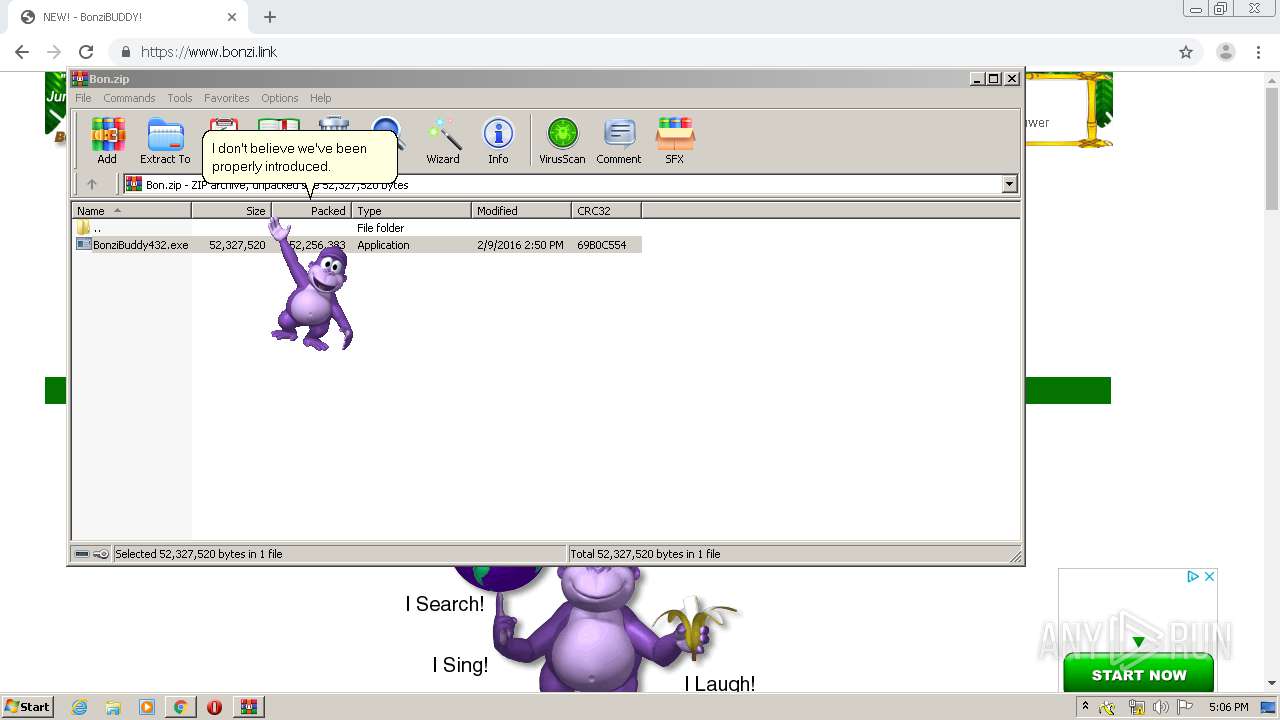This screenshot has width=1280, height=720.
Task: Sort by the Packed column header
Action: click(311, 210)
